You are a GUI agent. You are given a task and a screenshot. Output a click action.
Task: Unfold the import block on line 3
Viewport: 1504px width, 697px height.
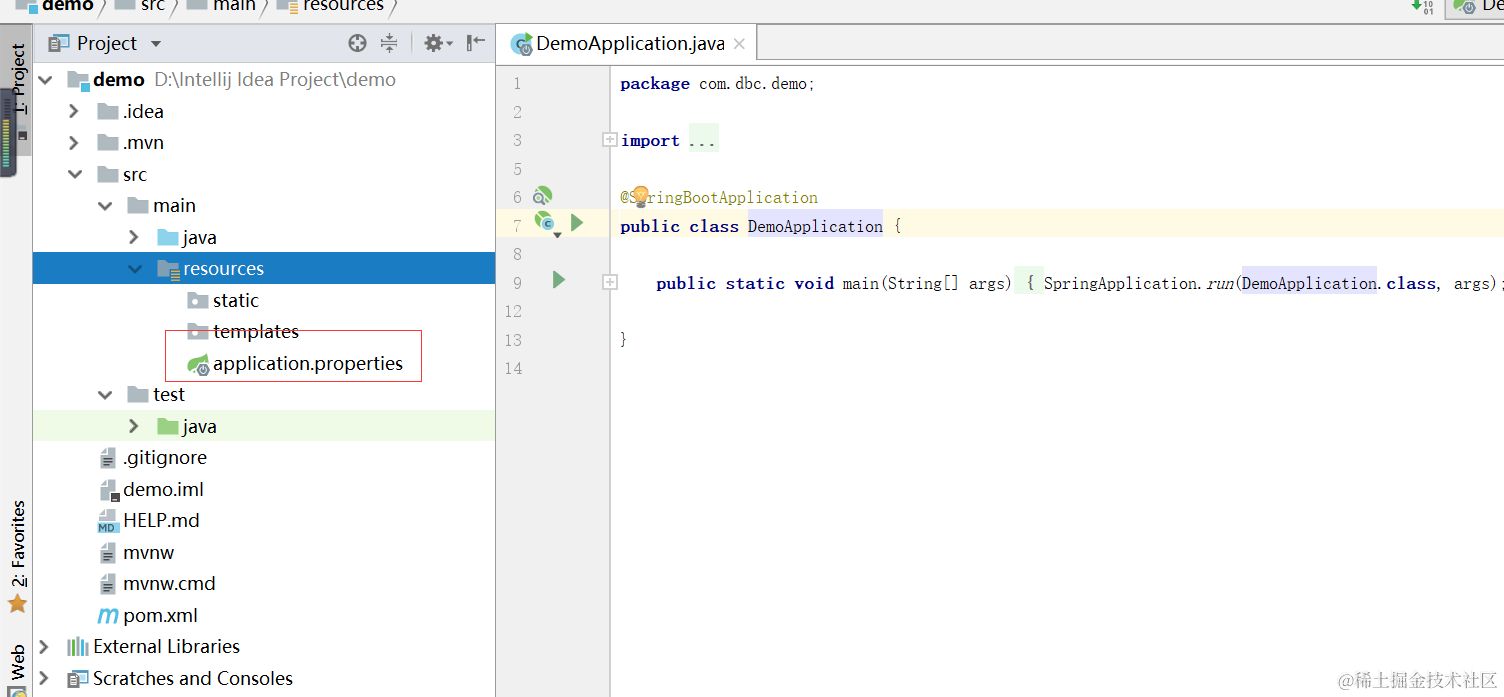(609, 140)
